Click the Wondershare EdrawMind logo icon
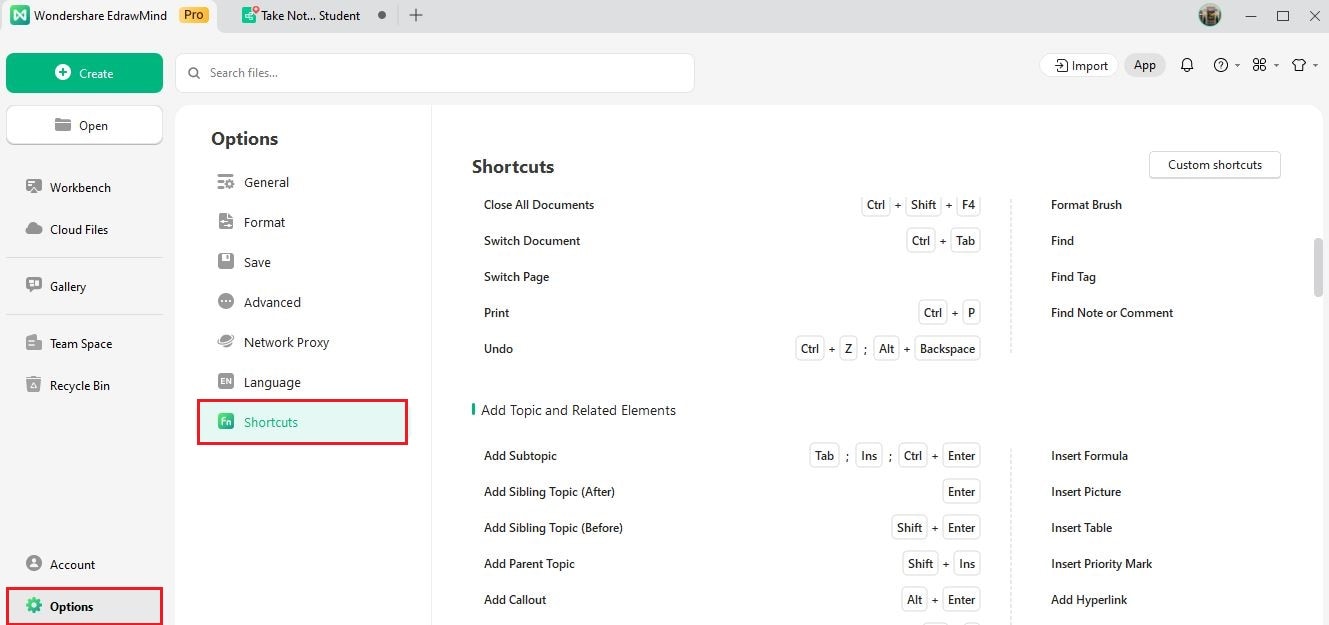Image resolution: width=1329 pixels, height=625 pixels. (x=19, y=15)
